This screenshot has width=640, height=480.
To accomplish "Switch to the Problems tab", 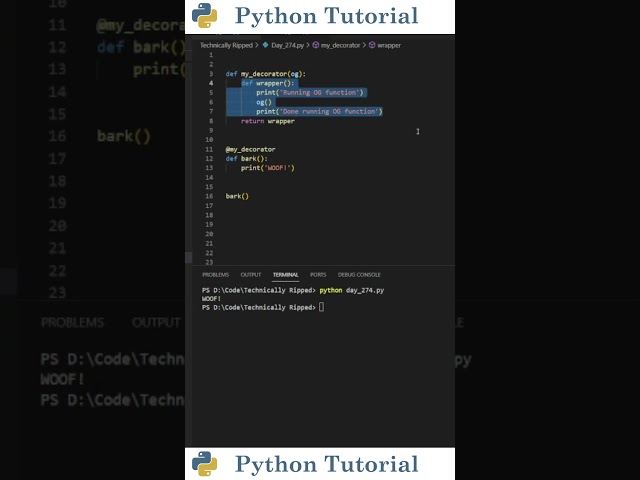I will (215, 275).
